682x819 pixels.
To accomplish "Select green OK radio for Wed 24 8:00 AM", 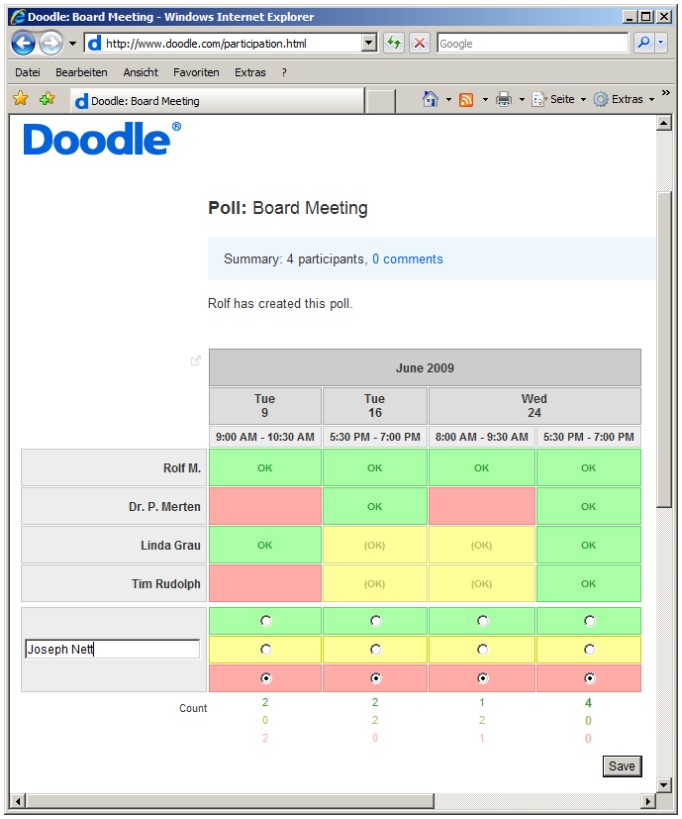I will 483,621.
